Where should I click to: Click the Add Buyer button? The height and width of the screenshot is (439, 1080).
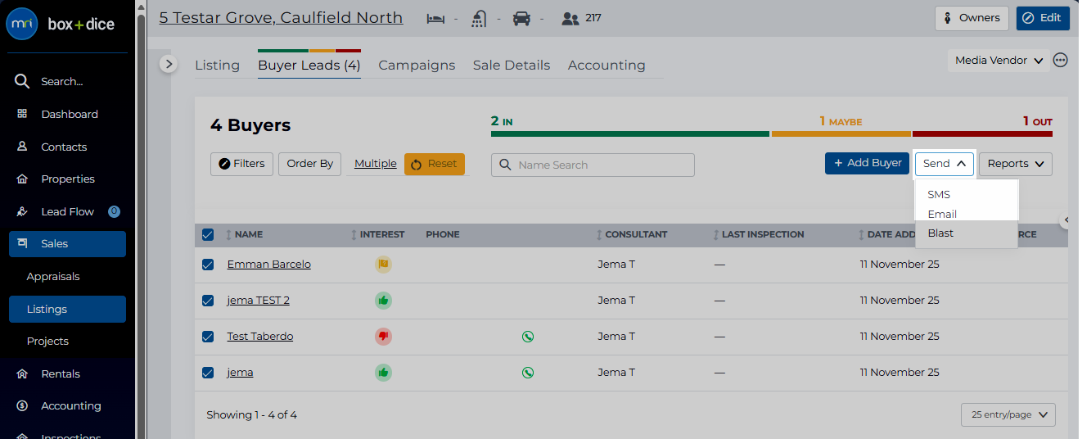coord(867,163)
